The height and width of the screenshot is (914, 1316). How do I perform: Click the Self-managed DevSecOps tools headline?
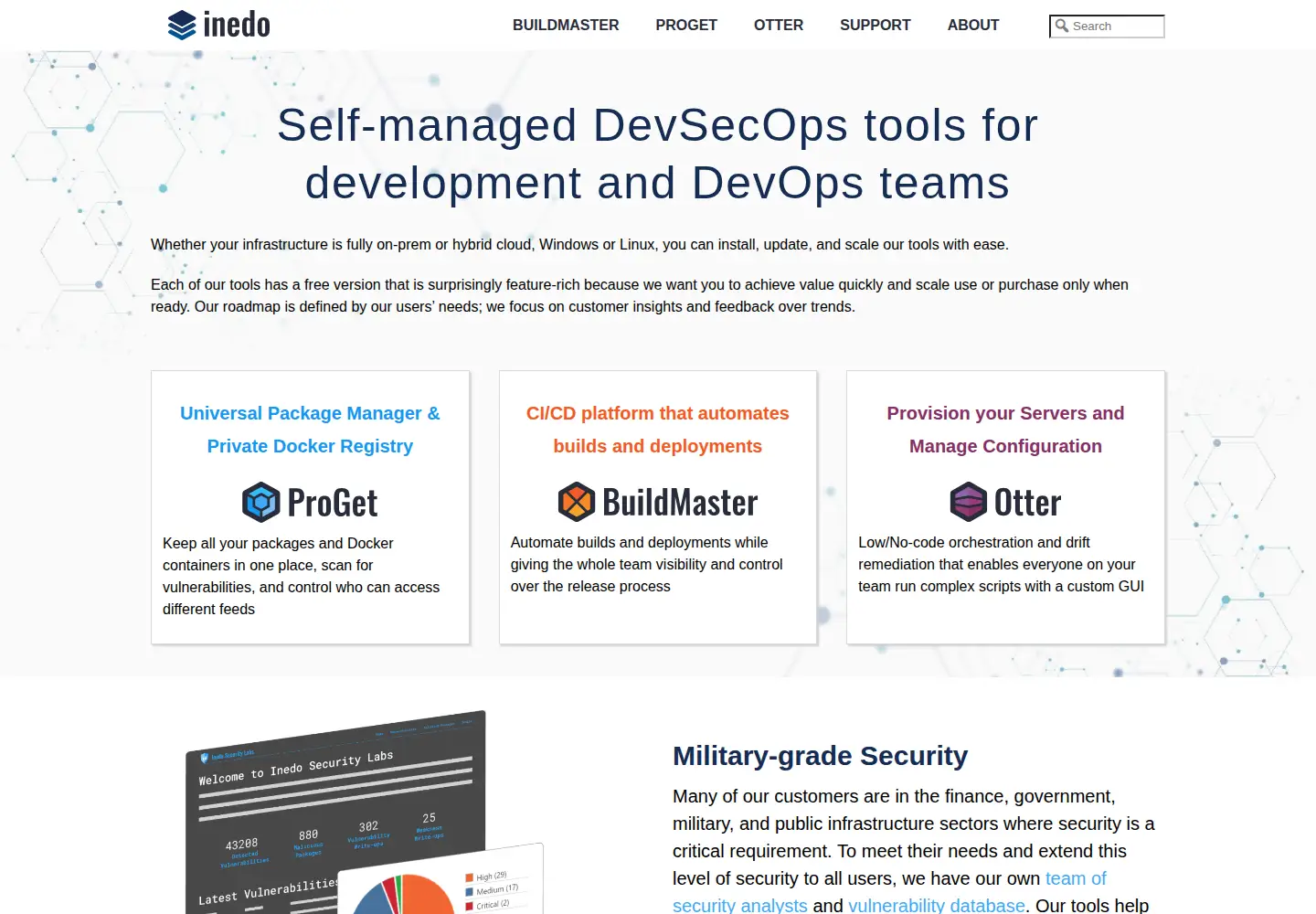point(657,154)
